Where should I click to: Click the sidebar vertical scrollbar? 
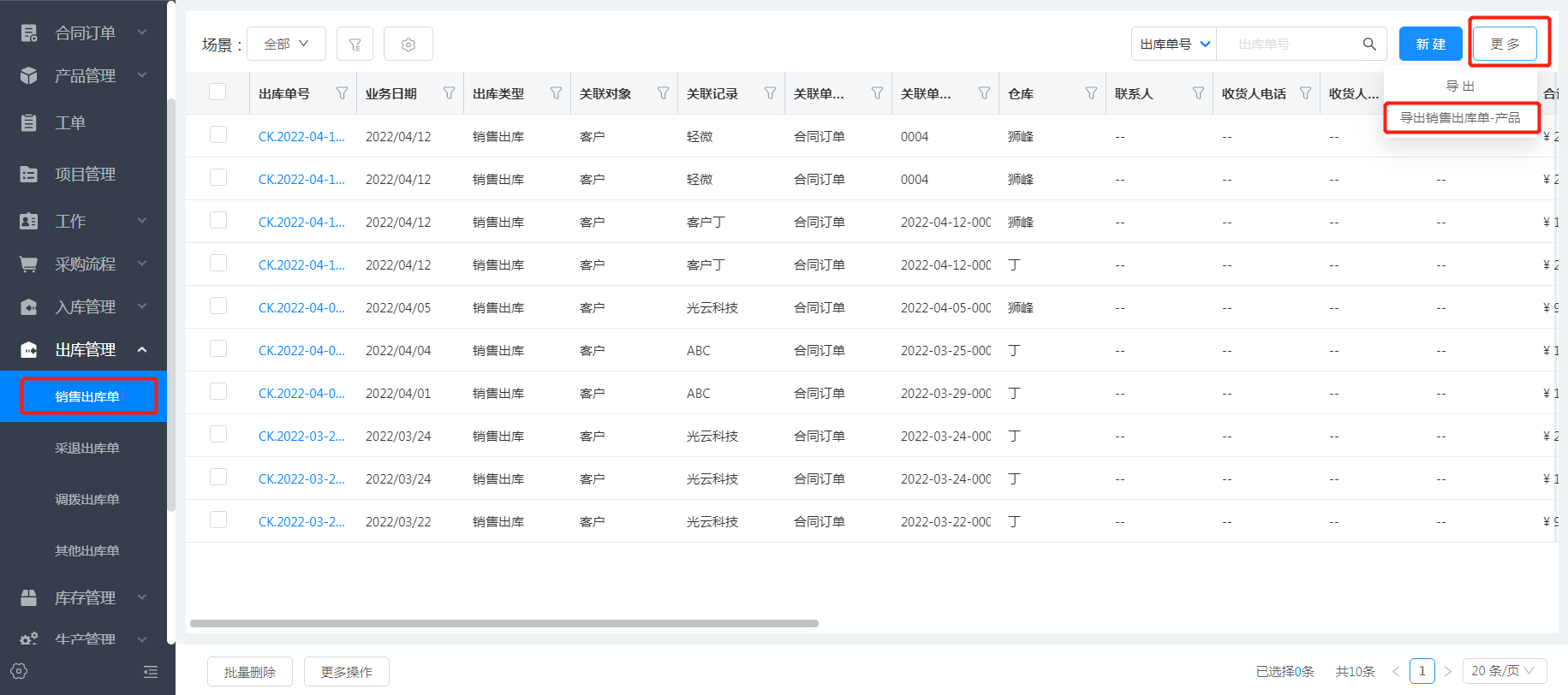click(171, 305)
